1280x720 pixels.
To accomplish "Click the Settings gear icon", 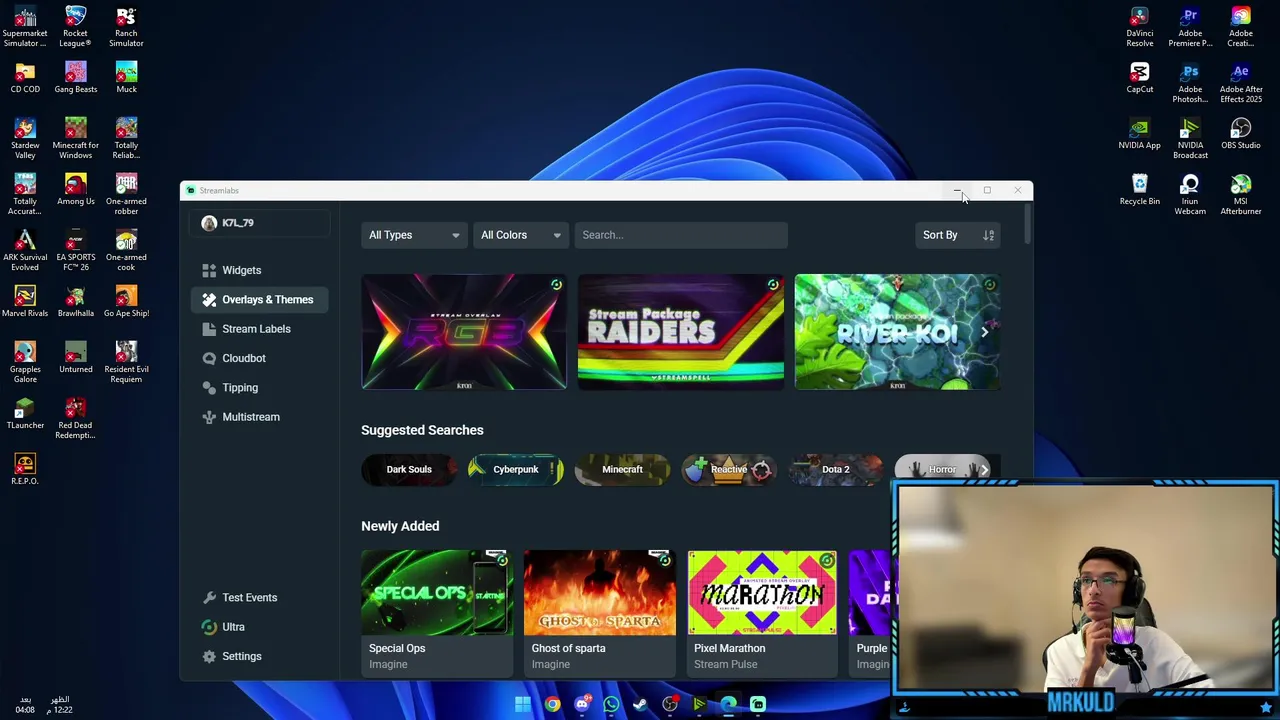I will [209, 656].
